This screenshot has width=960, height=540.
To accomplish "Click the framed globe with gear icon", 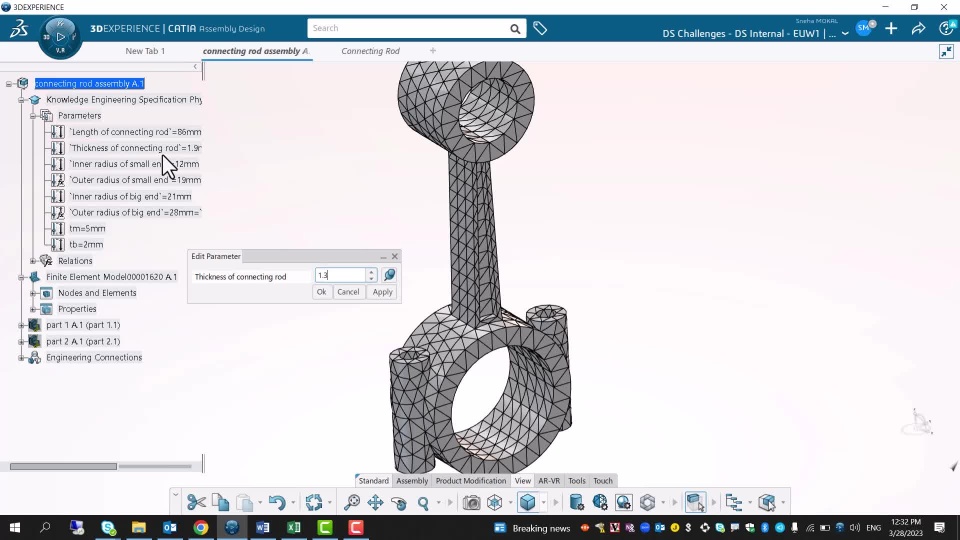I will [x=624, y=503].
